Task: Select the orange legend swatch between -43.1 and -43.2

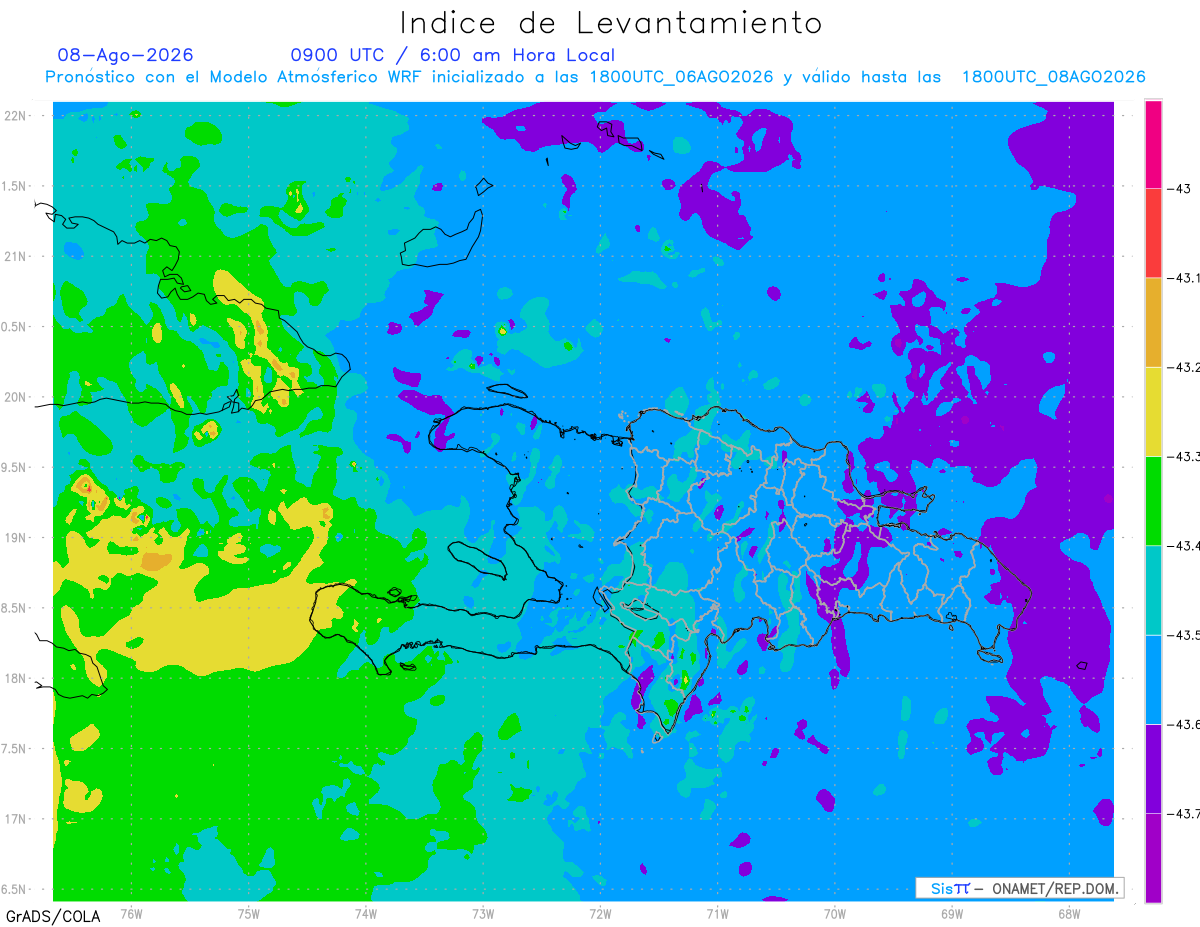Action: (x=1153, y=322)
